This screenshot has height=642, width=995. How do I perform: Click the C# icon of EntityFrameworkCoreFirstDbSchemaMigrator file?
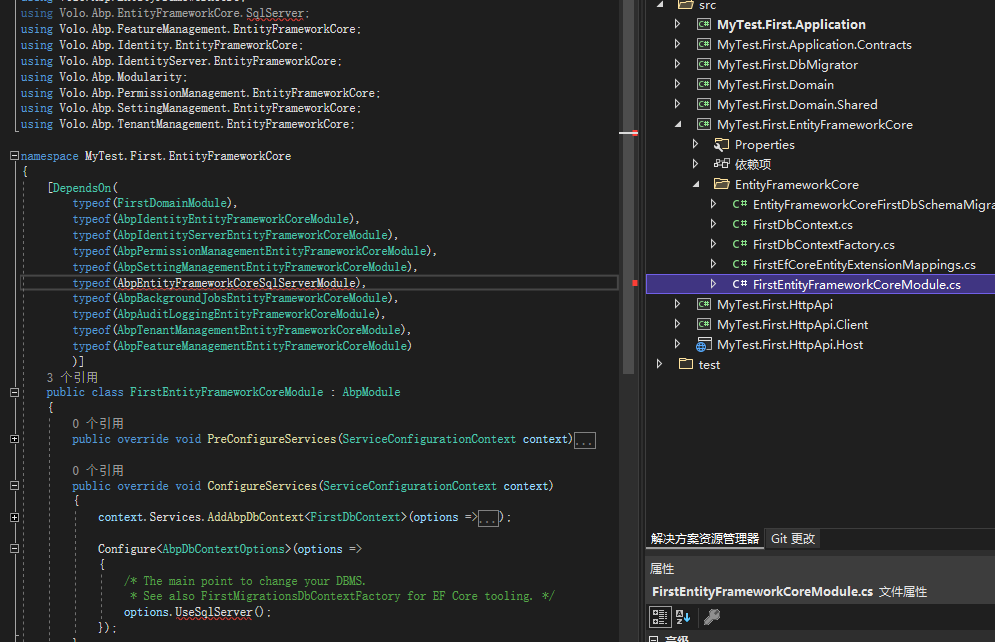point(739,204)
